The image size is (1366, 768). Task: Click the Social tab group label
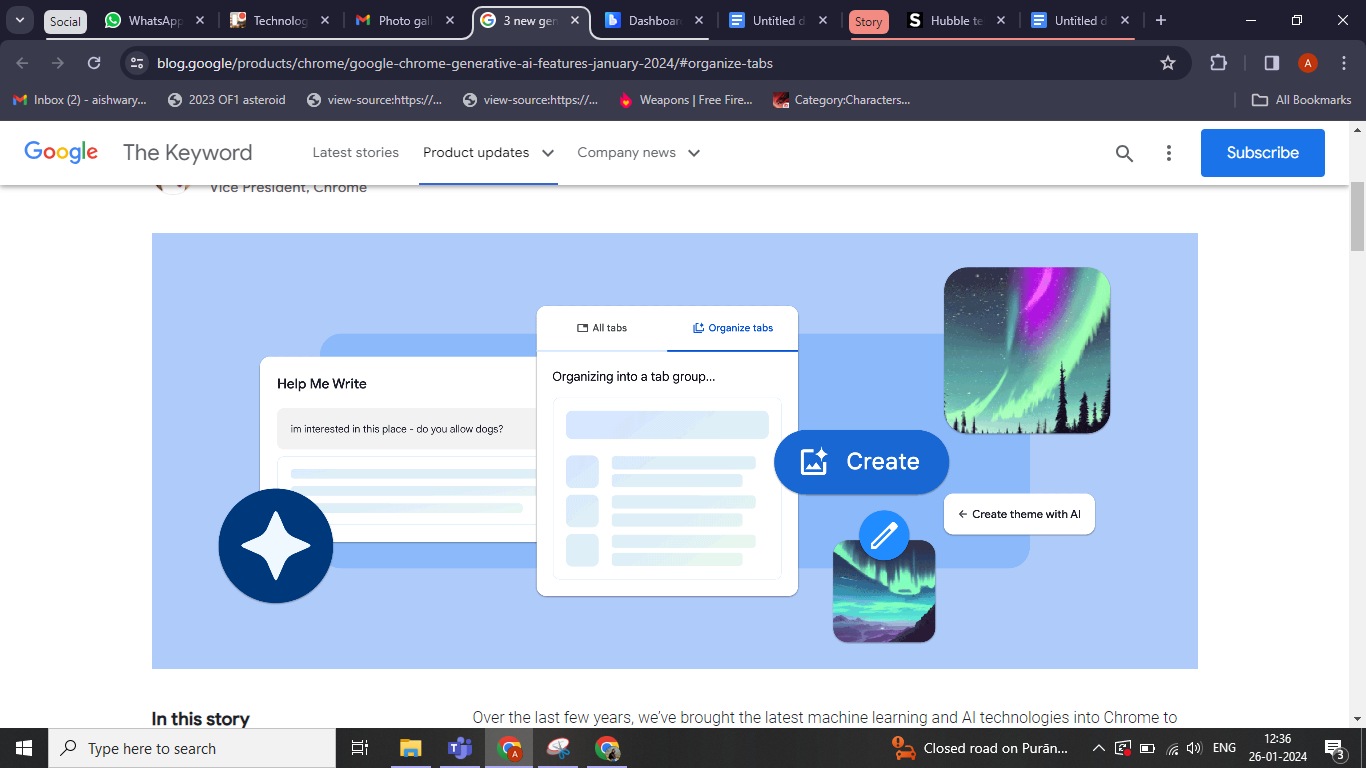coord(65,21)
